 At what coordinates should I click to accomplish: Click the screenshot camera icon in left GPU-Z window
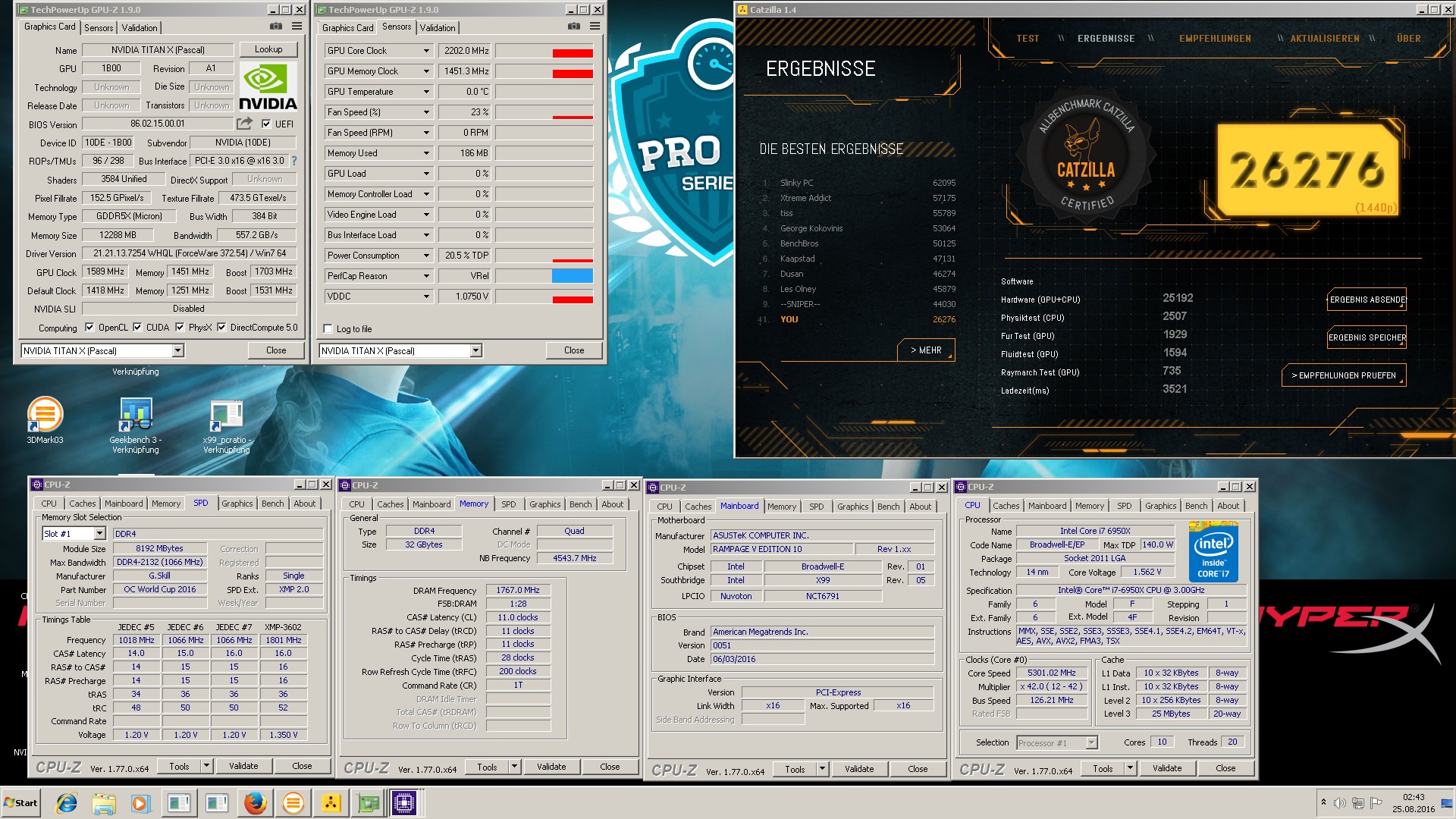pyautogui.click(x=276, y=27)
